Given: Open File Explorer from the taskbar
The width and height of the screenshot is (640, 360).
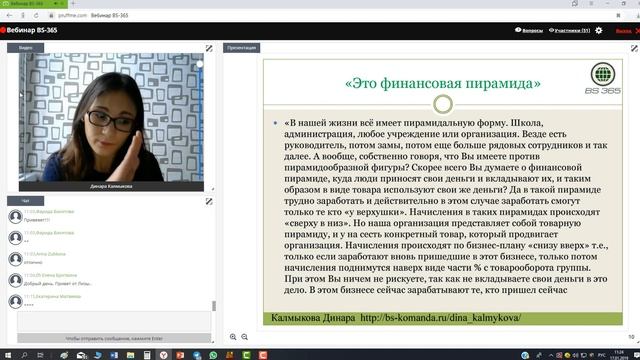Looking at the screenshot, I should tap(130, 355).
